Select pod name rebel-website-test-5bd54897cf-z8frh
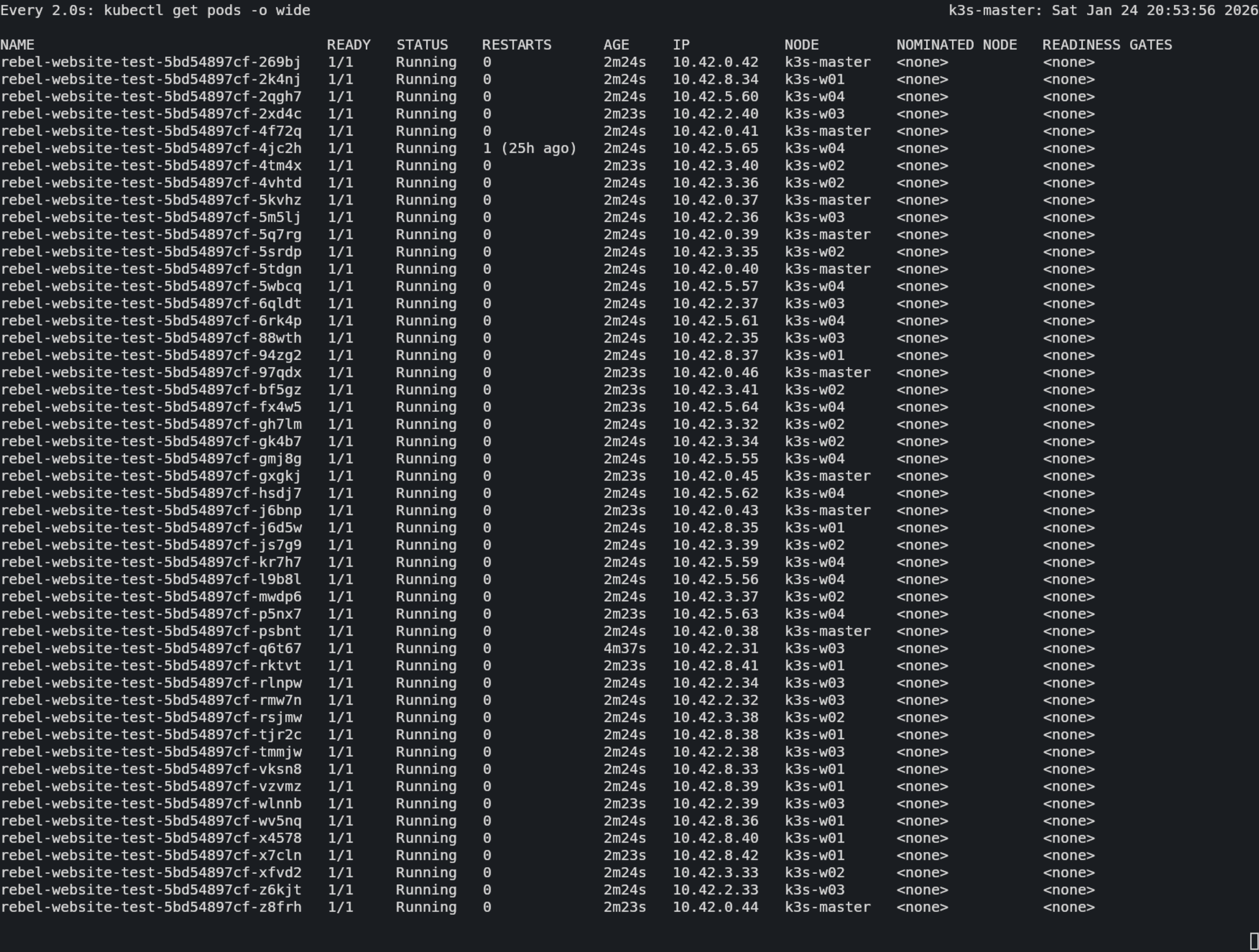1259x952 pixels. (x=150, y=907)
